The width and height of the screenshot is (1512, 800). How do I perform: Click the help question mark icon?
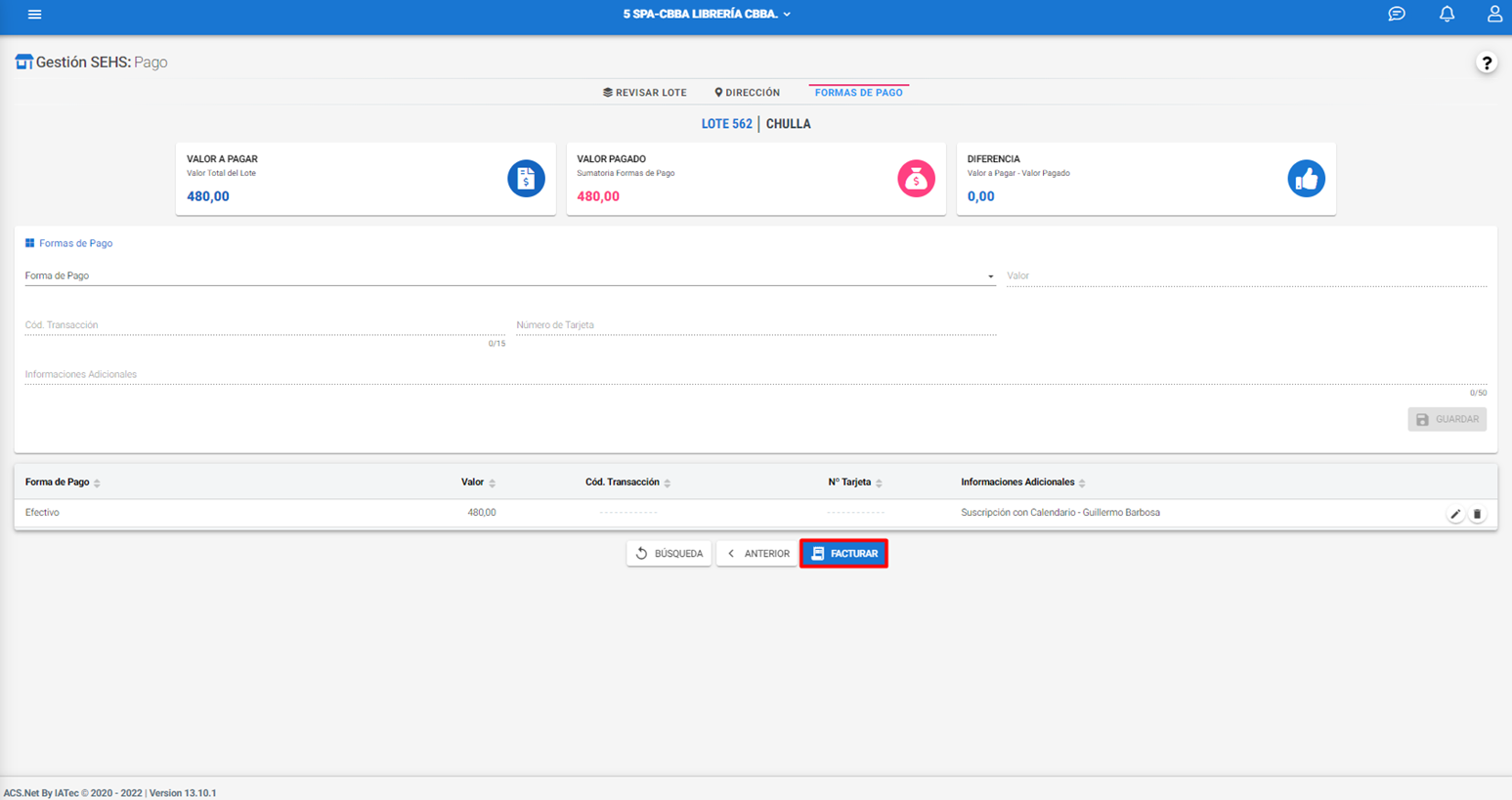tap(1487, 63)
